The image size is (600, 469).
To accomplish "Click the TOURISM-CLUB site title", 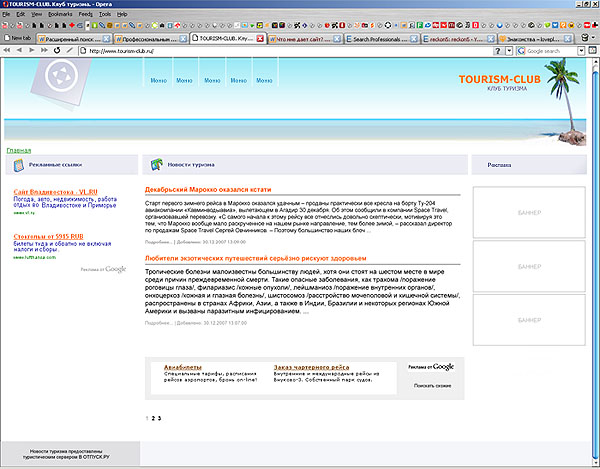I will coord(499,79).
